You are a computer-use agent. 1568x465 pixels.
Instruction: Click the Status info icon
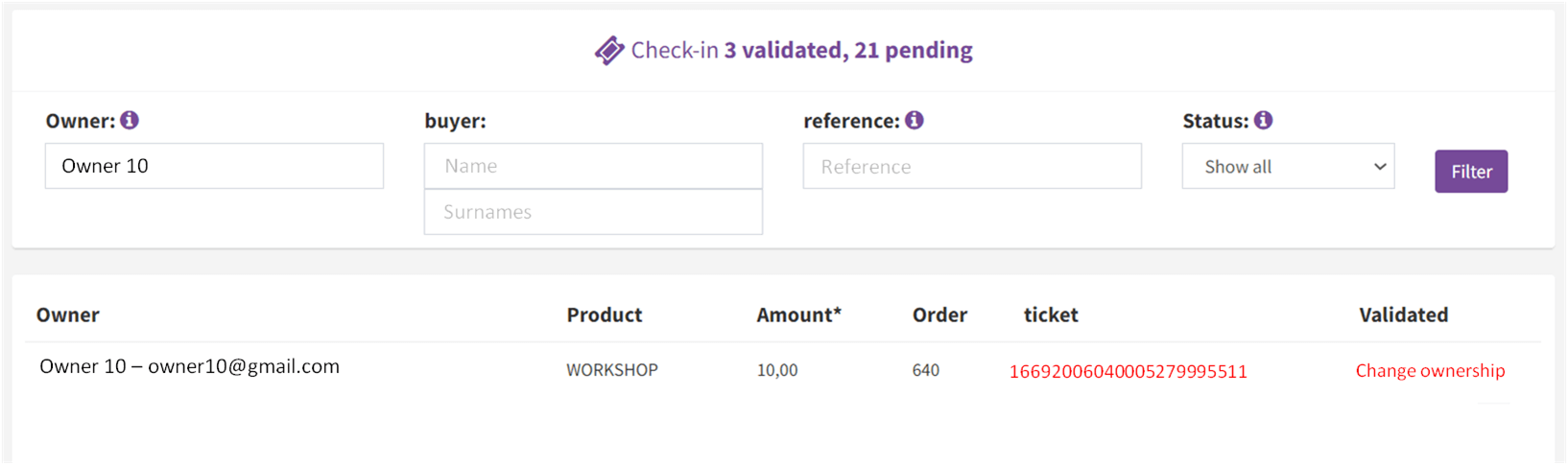pos(1264,120)
